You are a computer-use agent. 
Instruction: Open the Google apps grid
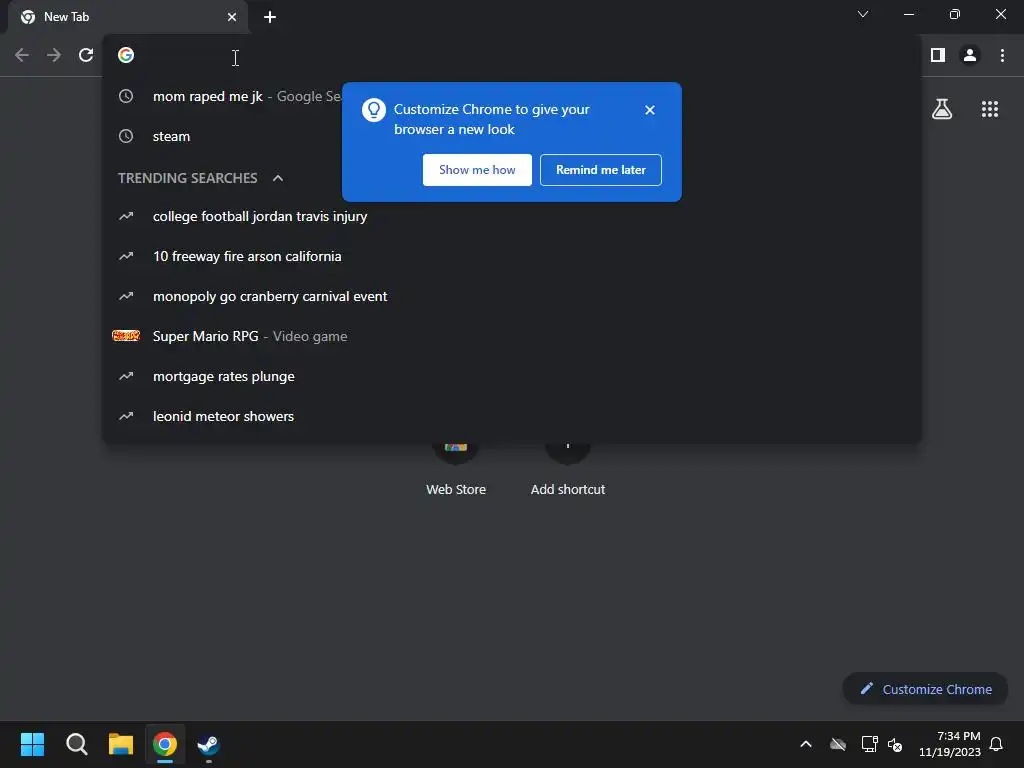point(990,109)
